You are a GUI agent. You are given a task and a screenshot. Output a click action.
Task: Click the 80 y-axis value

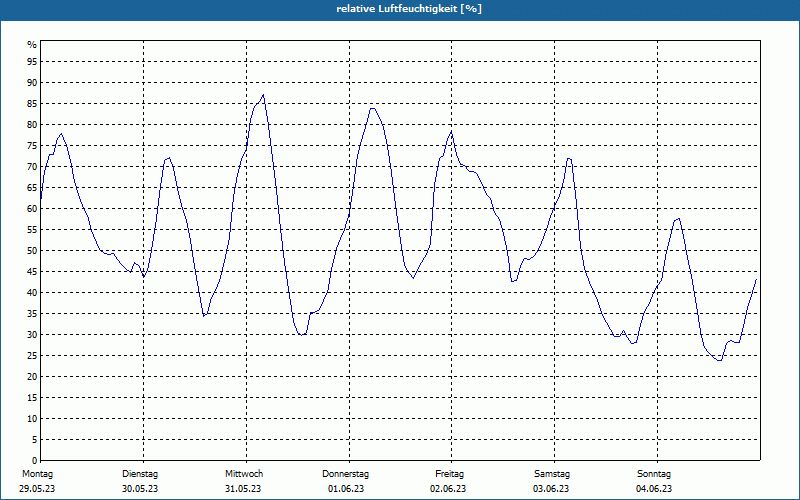[32, 124]
